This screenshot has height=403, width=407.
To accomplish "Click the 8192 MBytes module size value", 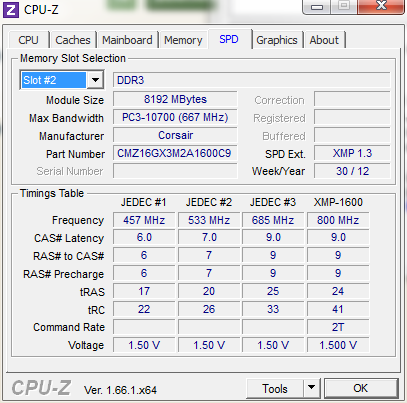I will (175, 99).
